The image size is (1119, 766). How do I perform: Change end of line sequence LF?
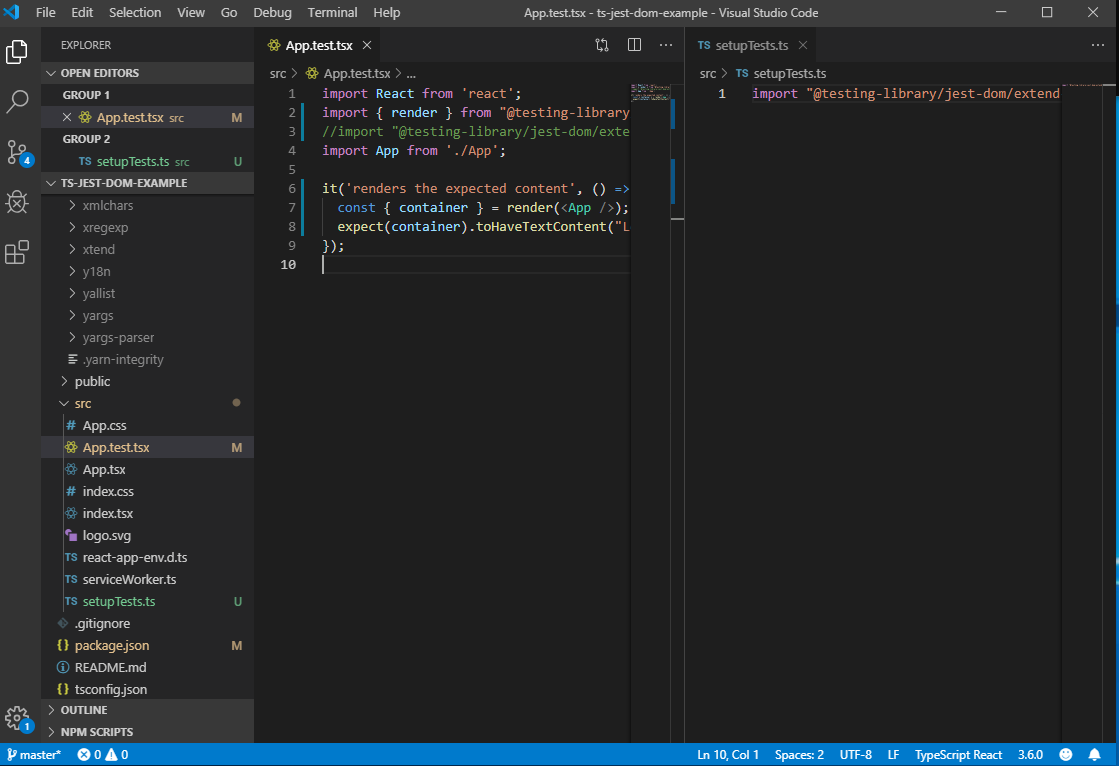pos(893,755)
